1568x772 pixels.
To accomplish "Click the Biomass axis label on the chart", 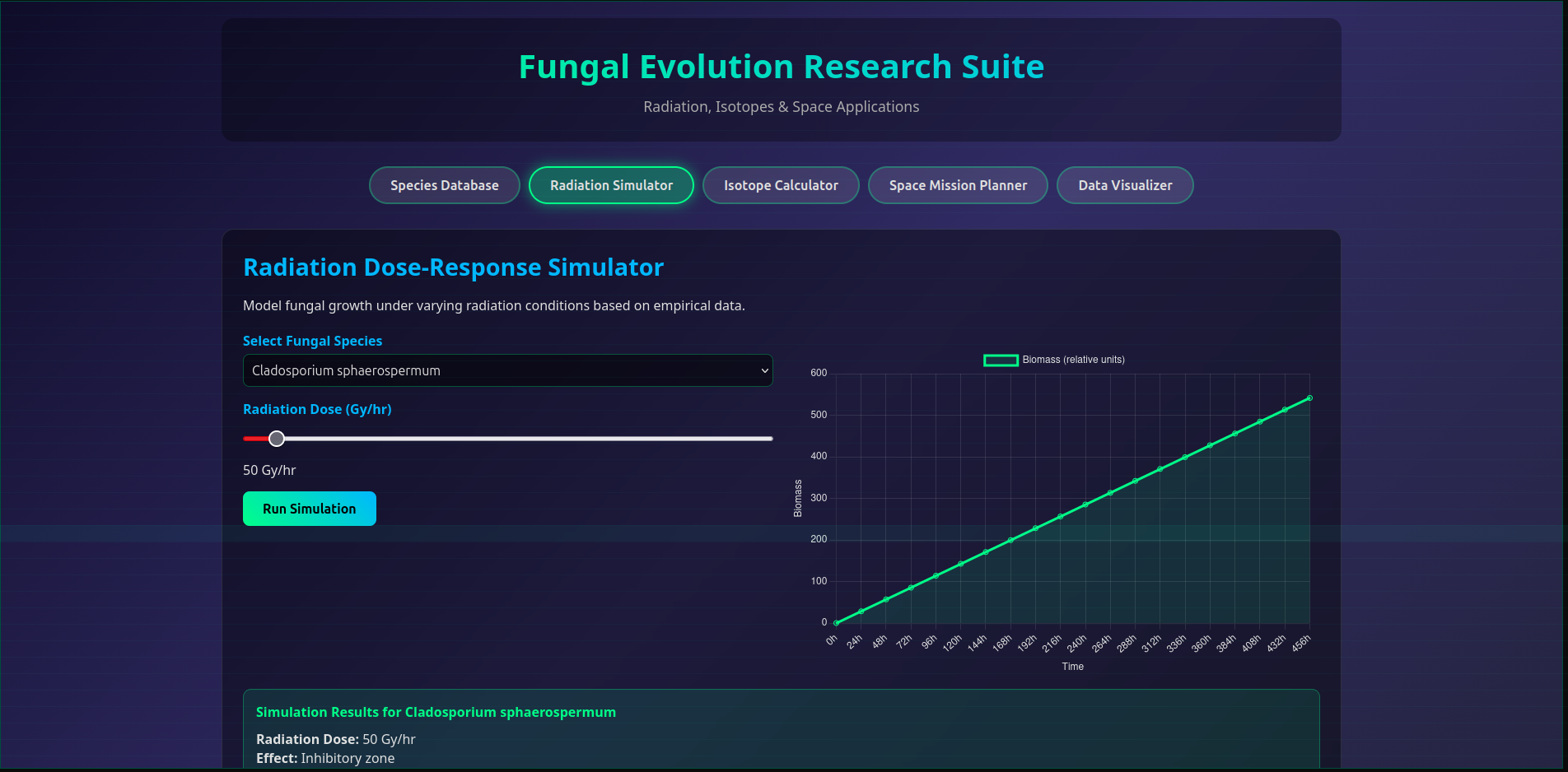I will pos(796,496).
